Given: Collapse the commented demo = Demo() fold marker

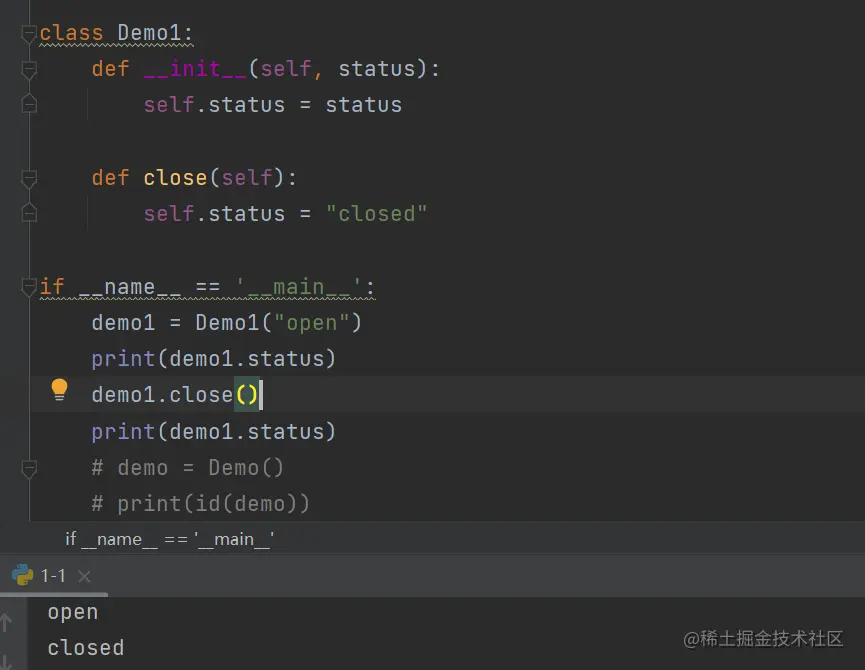Looking at the screenshot, I should [x=29, y=469].
